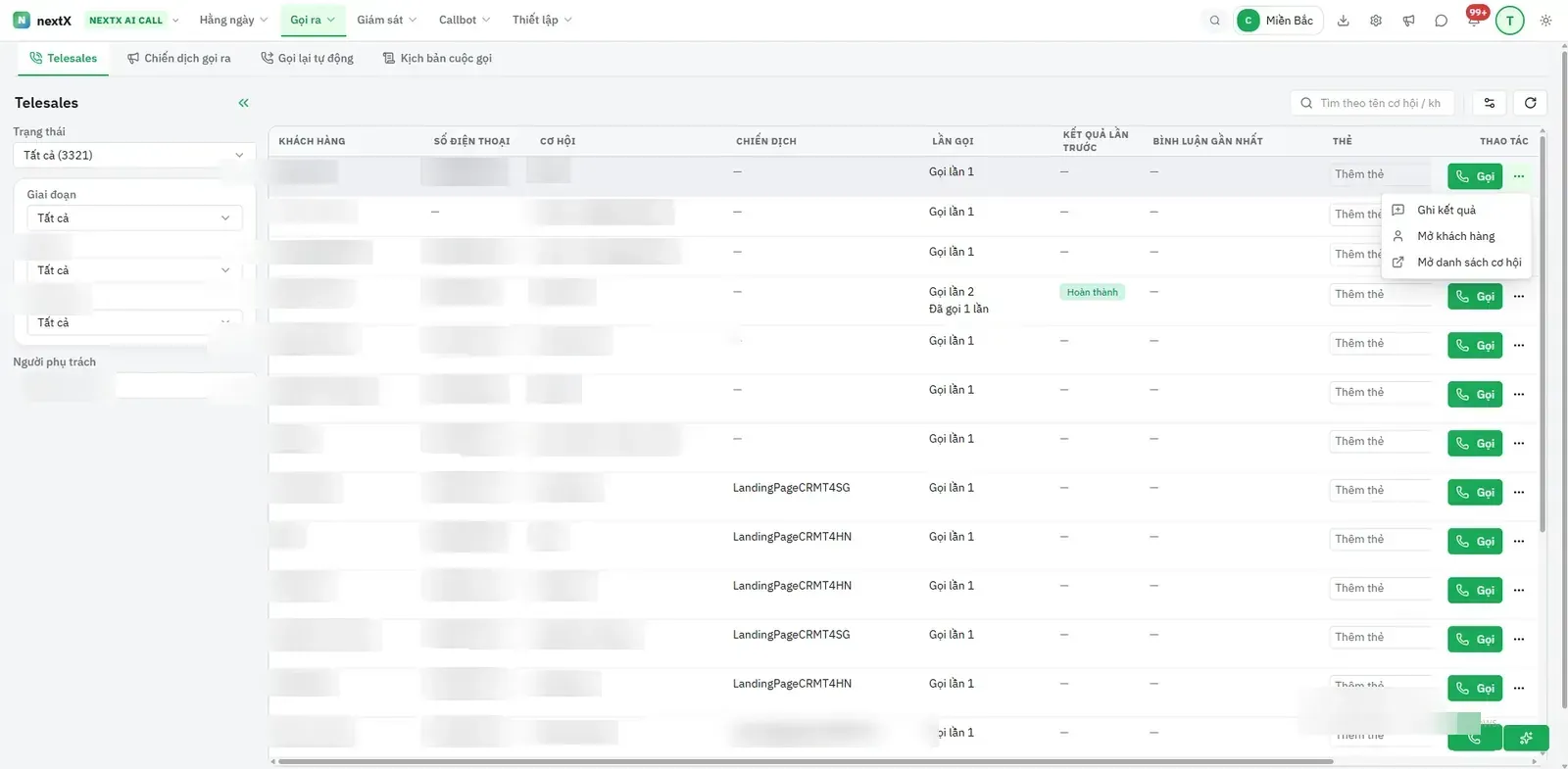Select Mở danh sách cơ hội menu item
1568x769 pixels.
[x=1456, y=263]
